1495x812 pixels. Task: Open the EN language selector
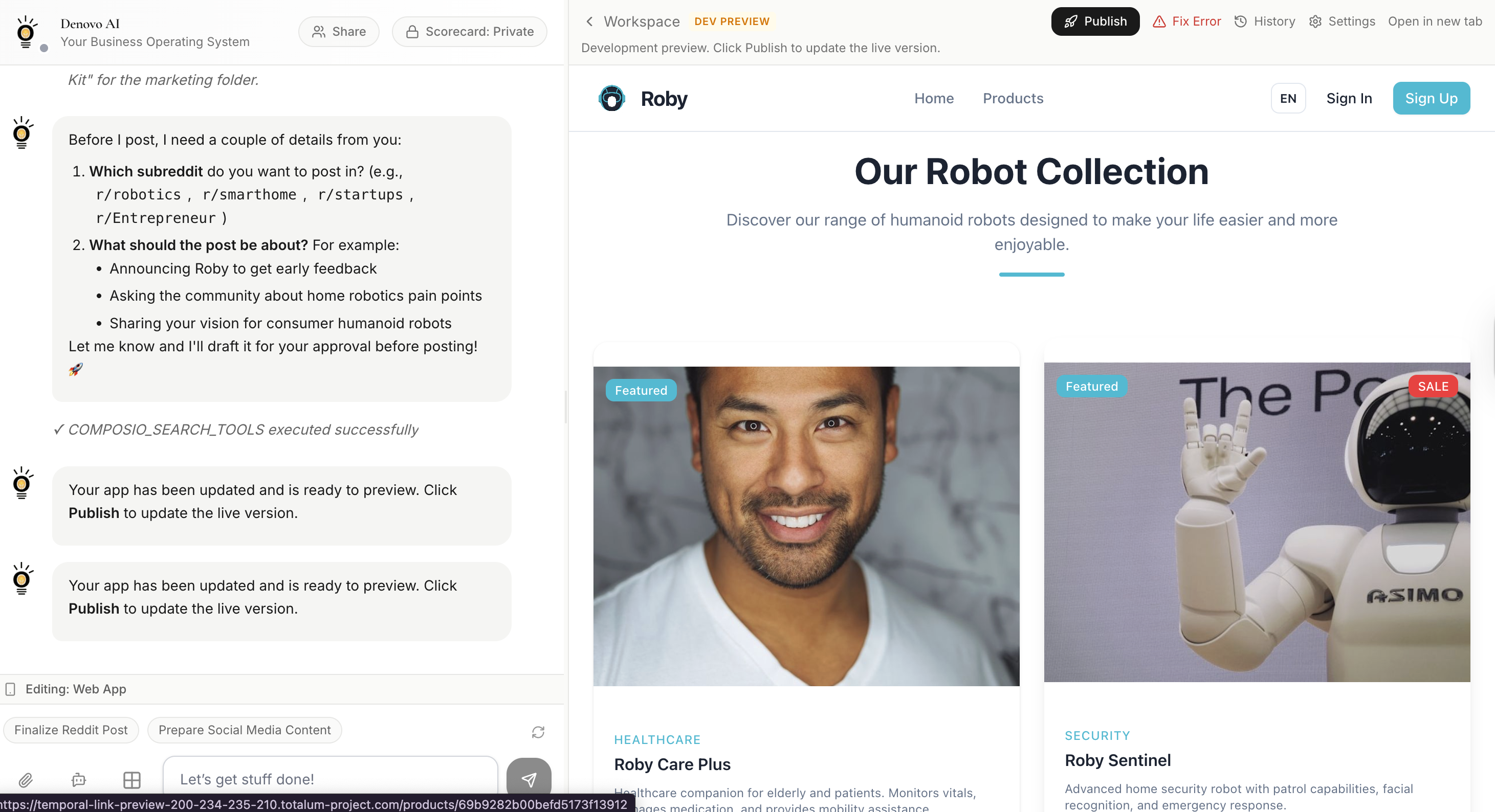pos(1288,99)
